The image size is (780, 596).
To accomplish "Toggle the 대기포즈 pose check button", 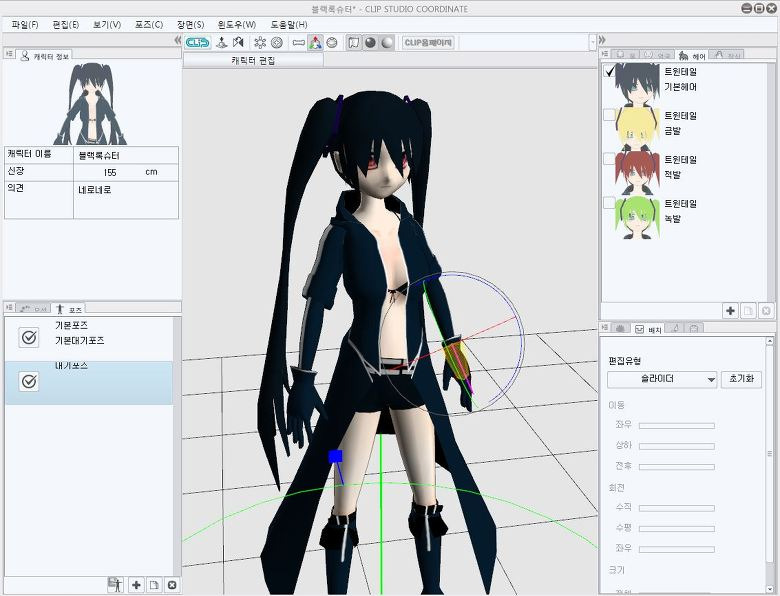I will click(29, 382).
